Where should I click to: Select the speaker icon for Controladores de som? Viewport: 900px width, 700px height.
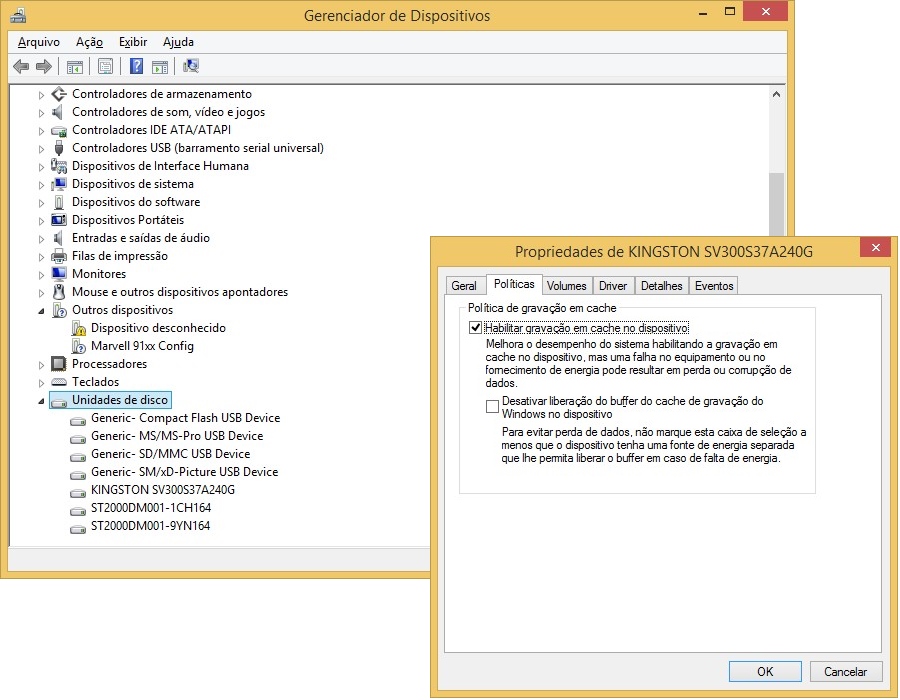pos(58,112)
